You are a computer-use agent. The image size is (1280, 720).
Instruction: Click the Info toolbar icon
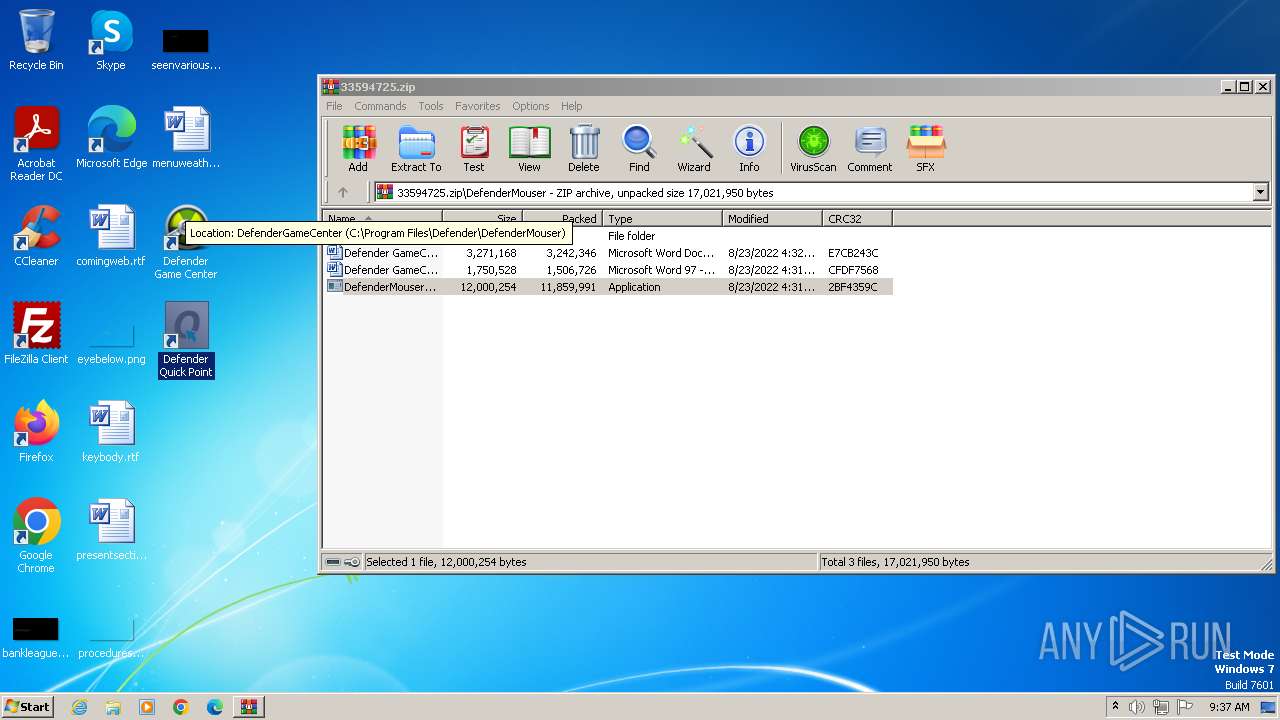click(x=749, y=149)
